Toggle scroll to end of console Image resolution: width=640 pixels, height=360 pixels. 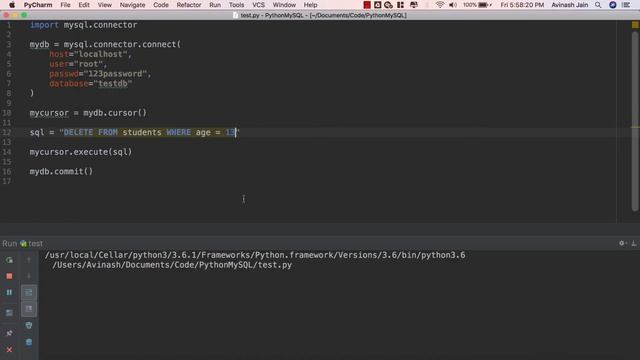(x=29, y=309)
